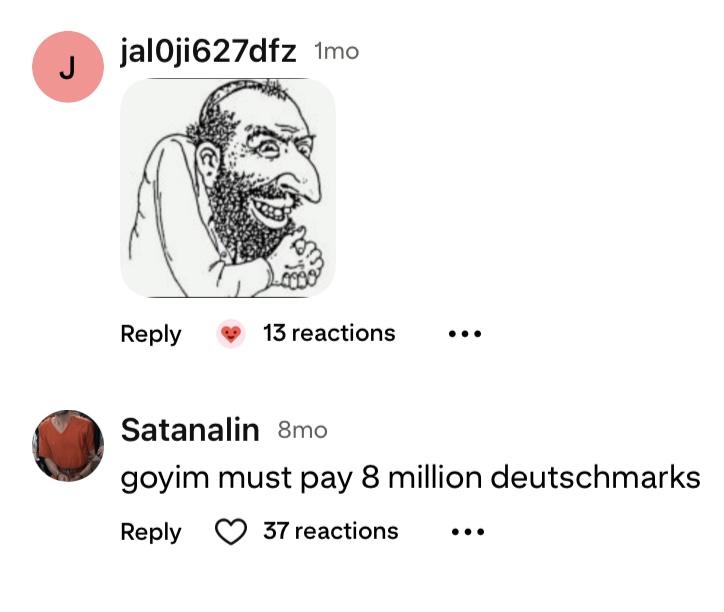The image size is (724, 612).
Task: View the list of 13 reactions
Action: (x=329, y=333)
